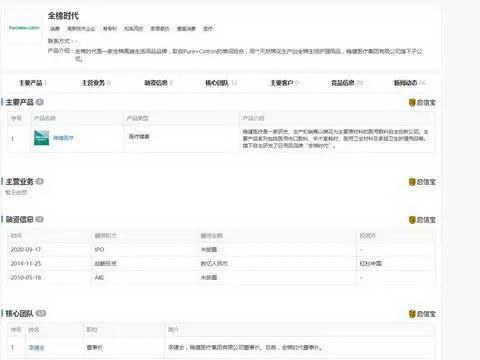
Task: Click 启信宝 logo in 主要产品 section
Action: [422, 102]
